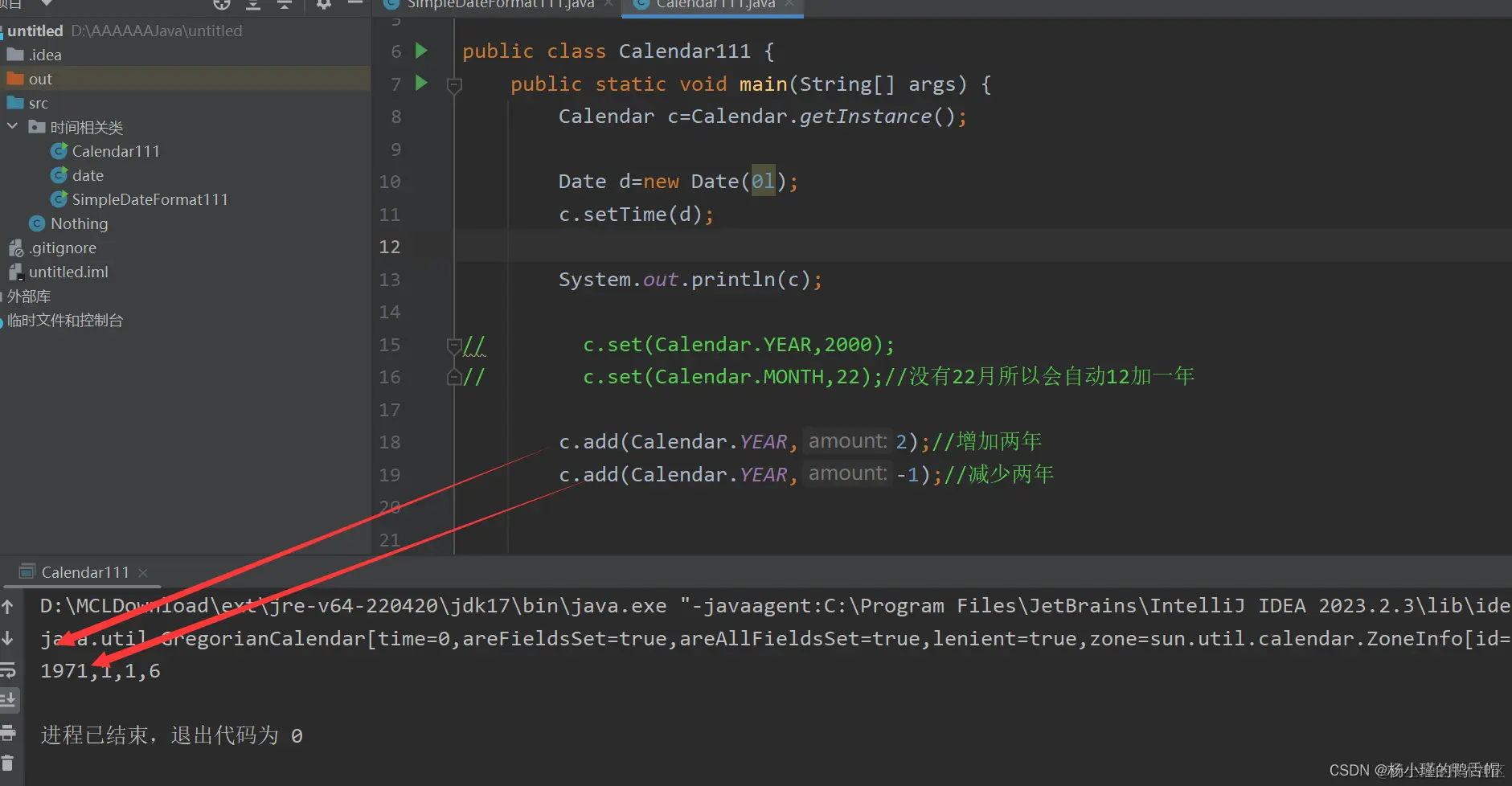1512x786 pixels.
Task: Collapse the 时间相关类 package folder
Action: pos(12,126)
